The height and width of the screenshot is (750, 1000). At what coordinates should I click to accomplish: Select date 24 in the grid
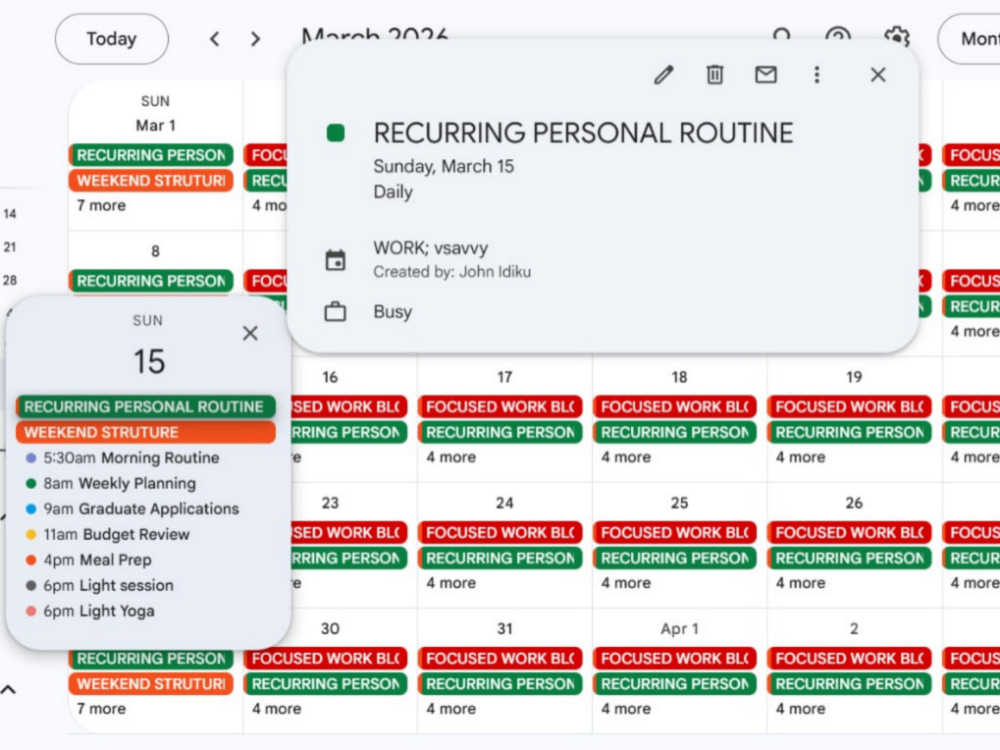pyautogui.click(x=504, y=503)
